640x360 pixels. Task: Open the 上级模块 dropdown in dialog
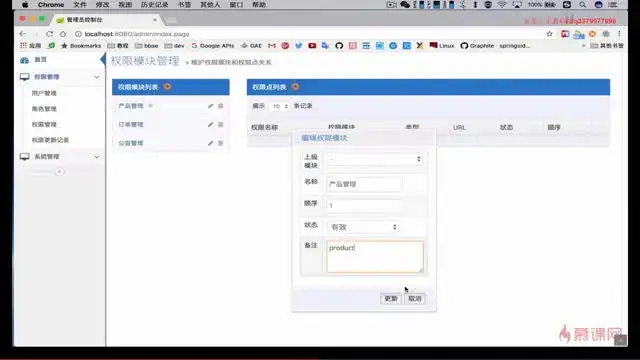(375, 159)
